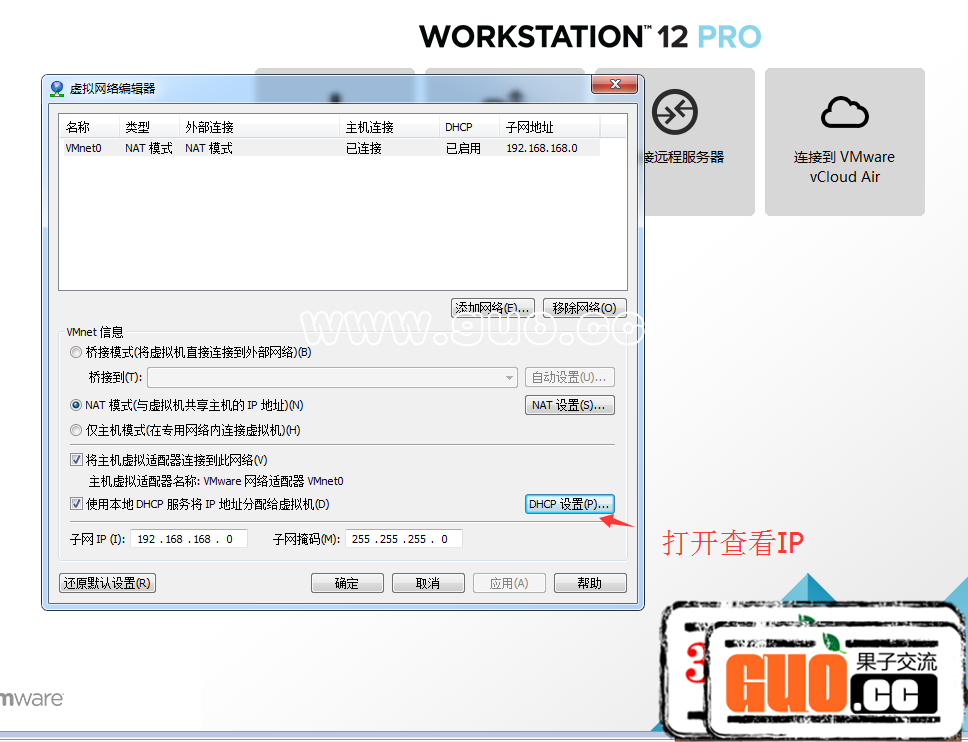Click the 添加网络 button
This screenshot has width=968, height=742.
click(x=493, y=308)
